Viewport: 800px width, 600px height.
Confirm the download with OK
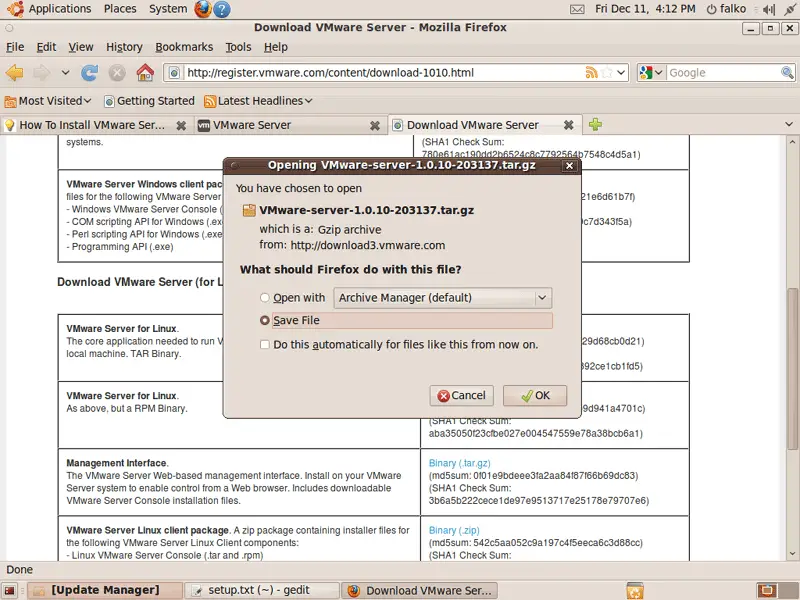[535, 395]
